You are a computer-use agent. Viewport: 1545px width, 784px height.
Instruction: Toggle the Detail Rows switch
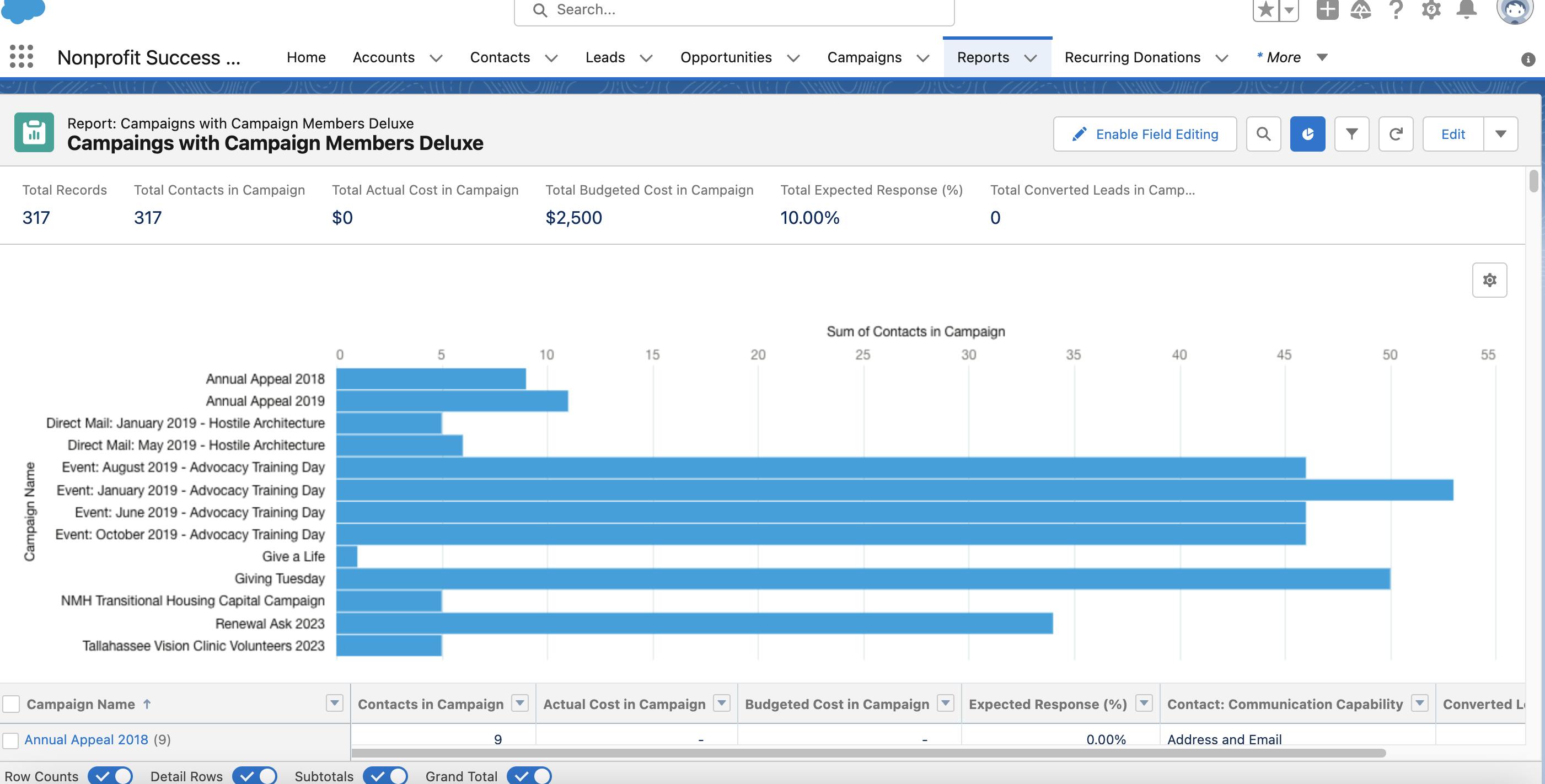tap(255, 776)
